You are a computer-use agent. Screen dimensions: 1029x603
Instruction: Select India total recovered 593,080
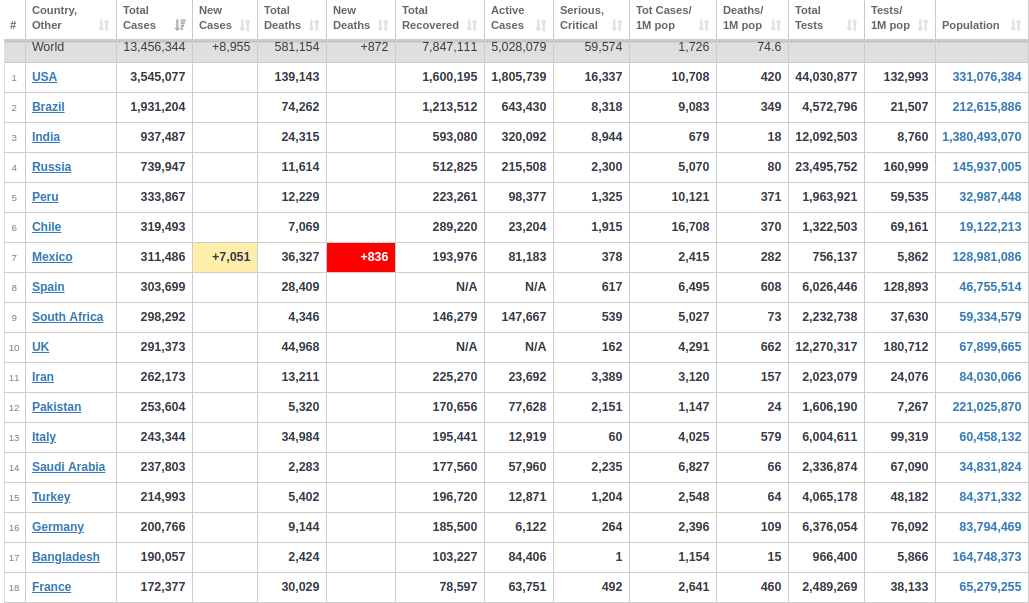point(455,137)
